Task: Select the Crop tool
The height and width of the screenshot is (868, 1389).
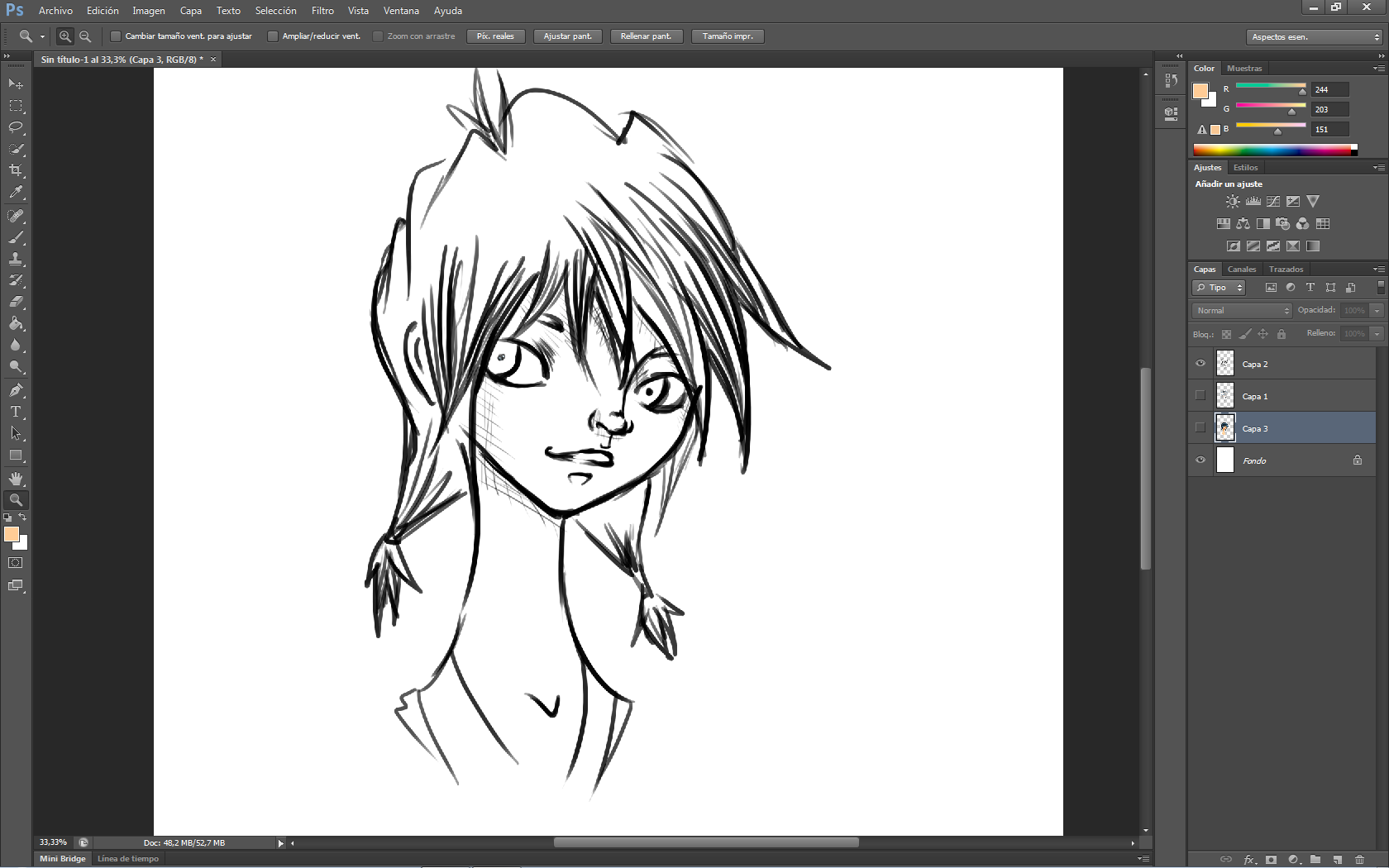Action: tap(16, 170)
